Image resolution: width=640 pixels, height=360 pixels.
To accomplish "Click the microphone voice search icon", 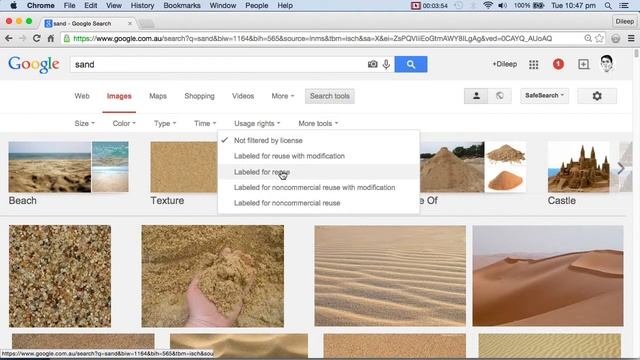I will (386, 64).
